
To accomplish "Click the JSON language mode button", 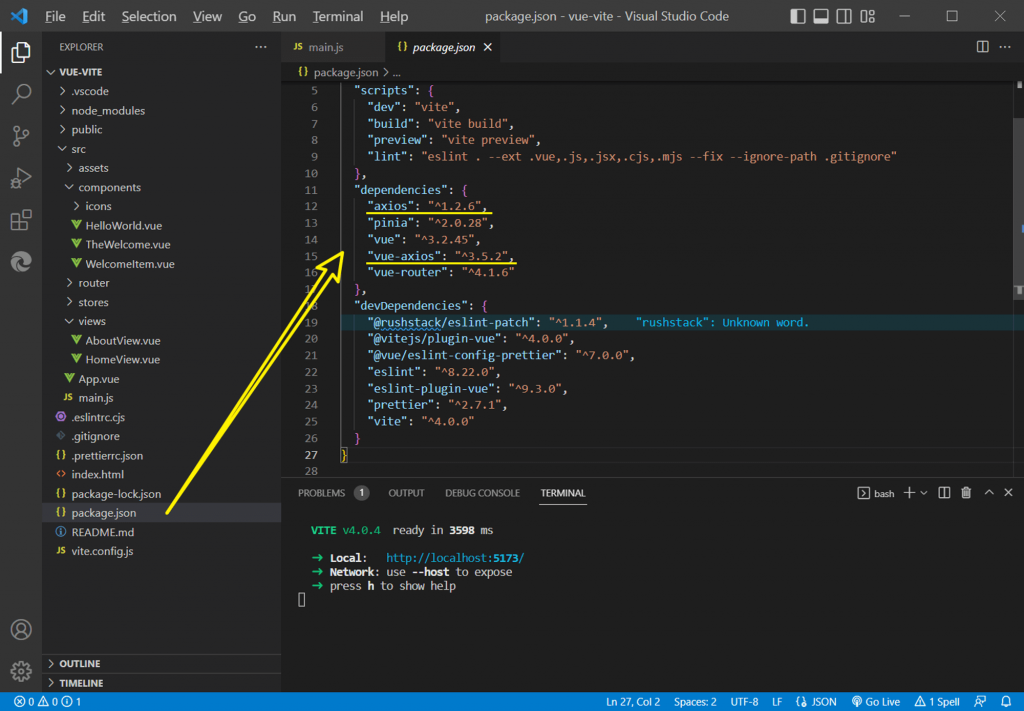I will pyautogui.click(x=816, y=702).
